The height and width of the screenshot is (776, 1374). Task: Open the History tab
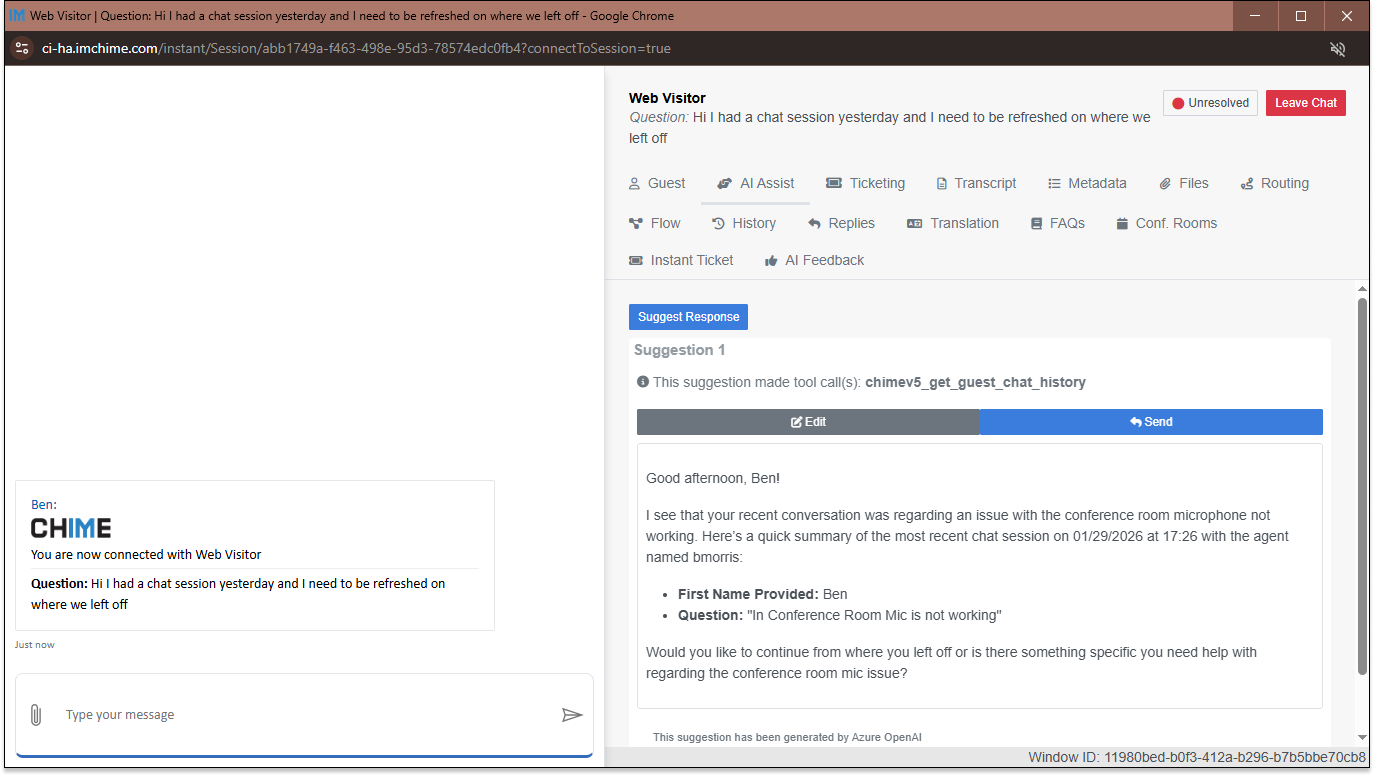[743, 223]
